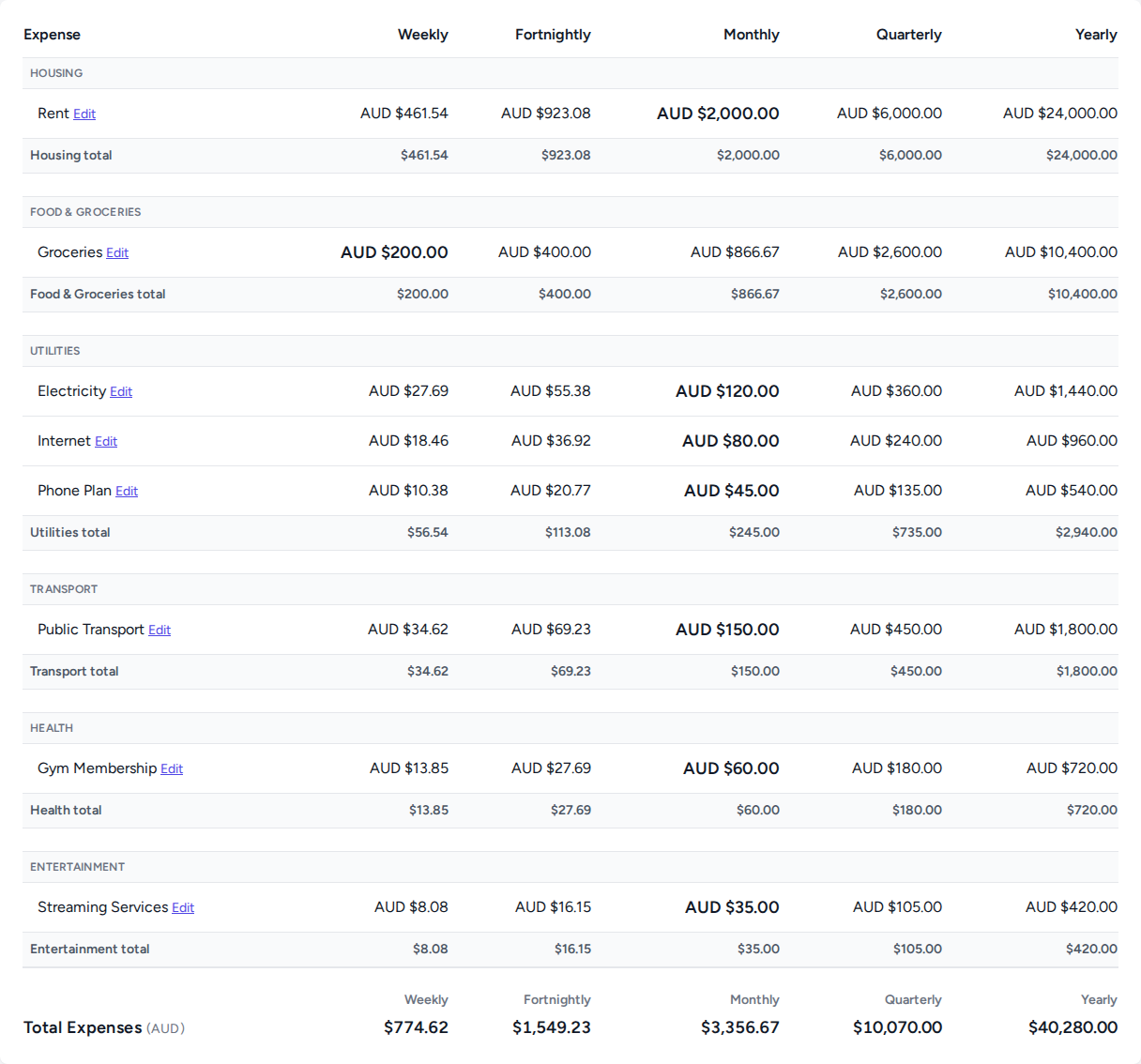Screen dimensions: 1141x1064
Task: Select Rent yearly amount AUD $24,000.00
Action: tap(1060, 114)
